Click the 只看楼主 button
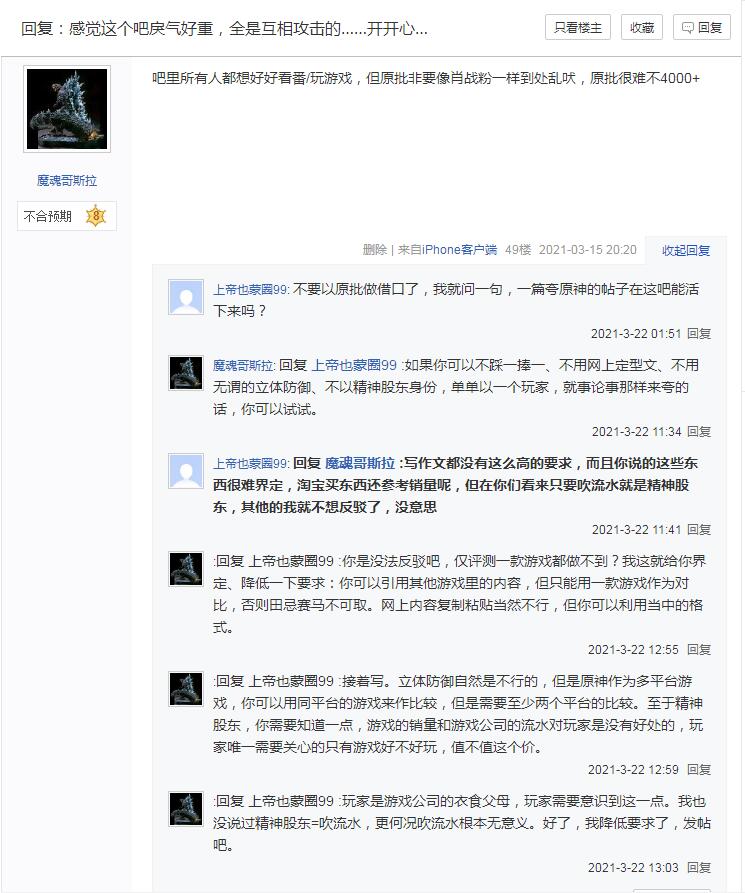745x893 pixels. point(578,27)
